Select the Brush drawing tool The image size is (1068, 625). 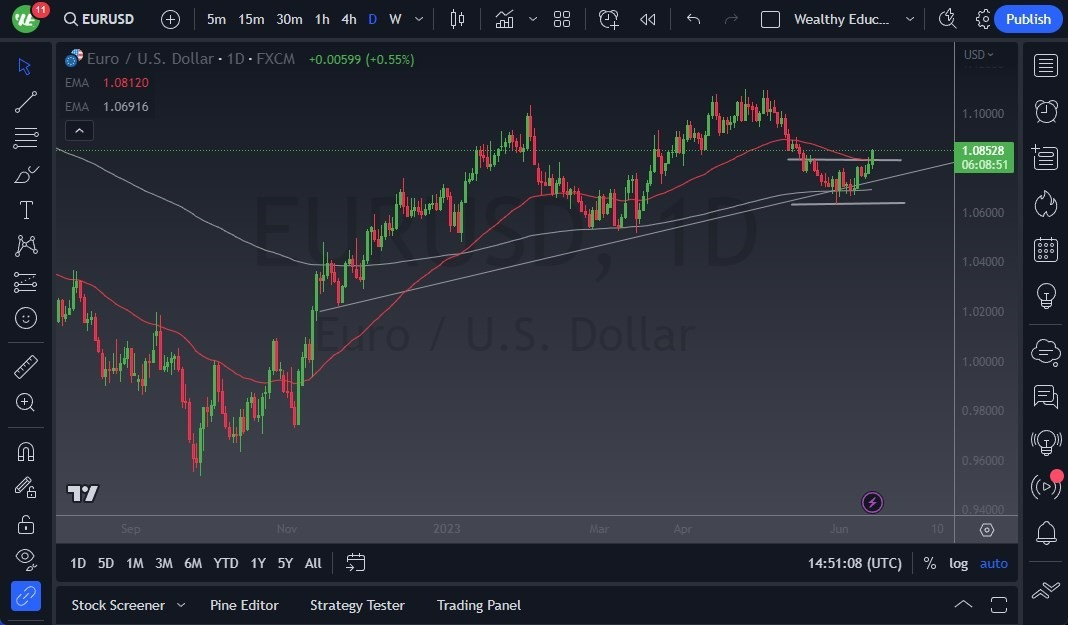click(x=26, y=173)
